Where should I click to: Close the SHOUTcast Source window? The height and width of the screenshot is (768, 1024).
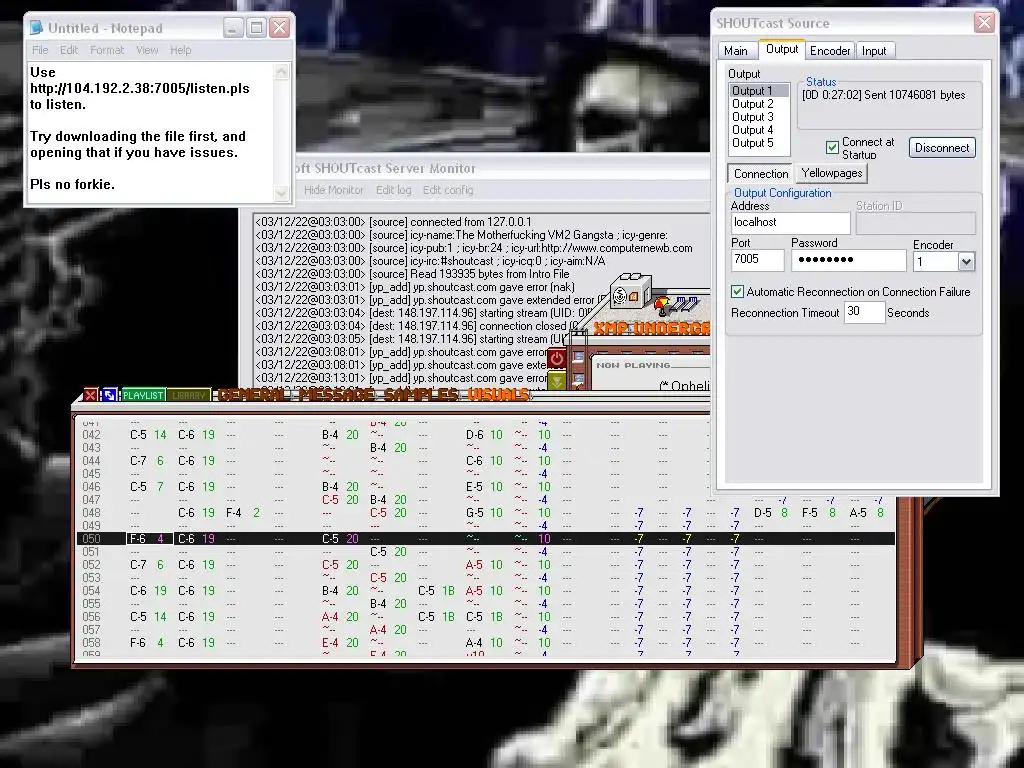pyautogui.click(x=984, y=23)
